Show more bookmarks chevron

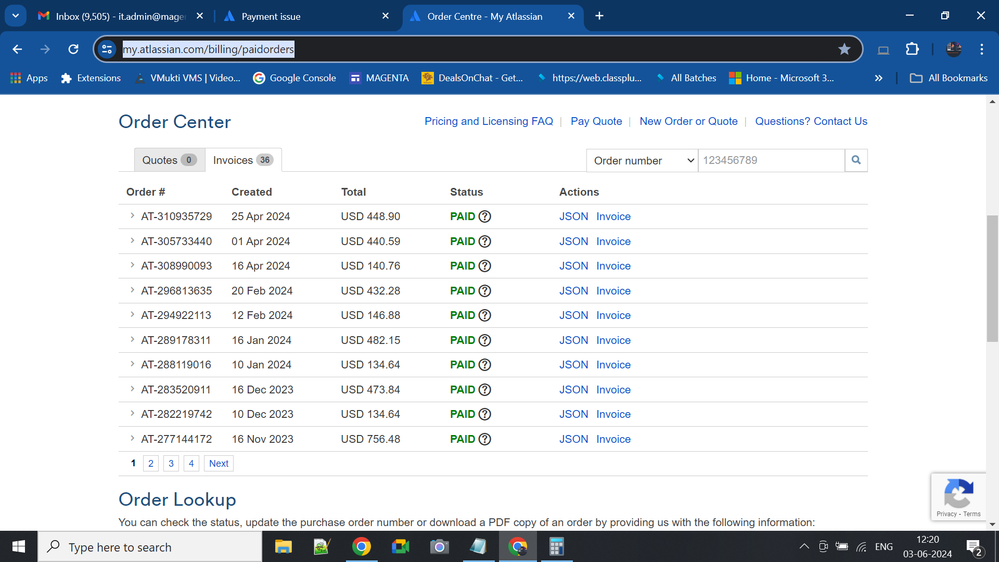879,78
